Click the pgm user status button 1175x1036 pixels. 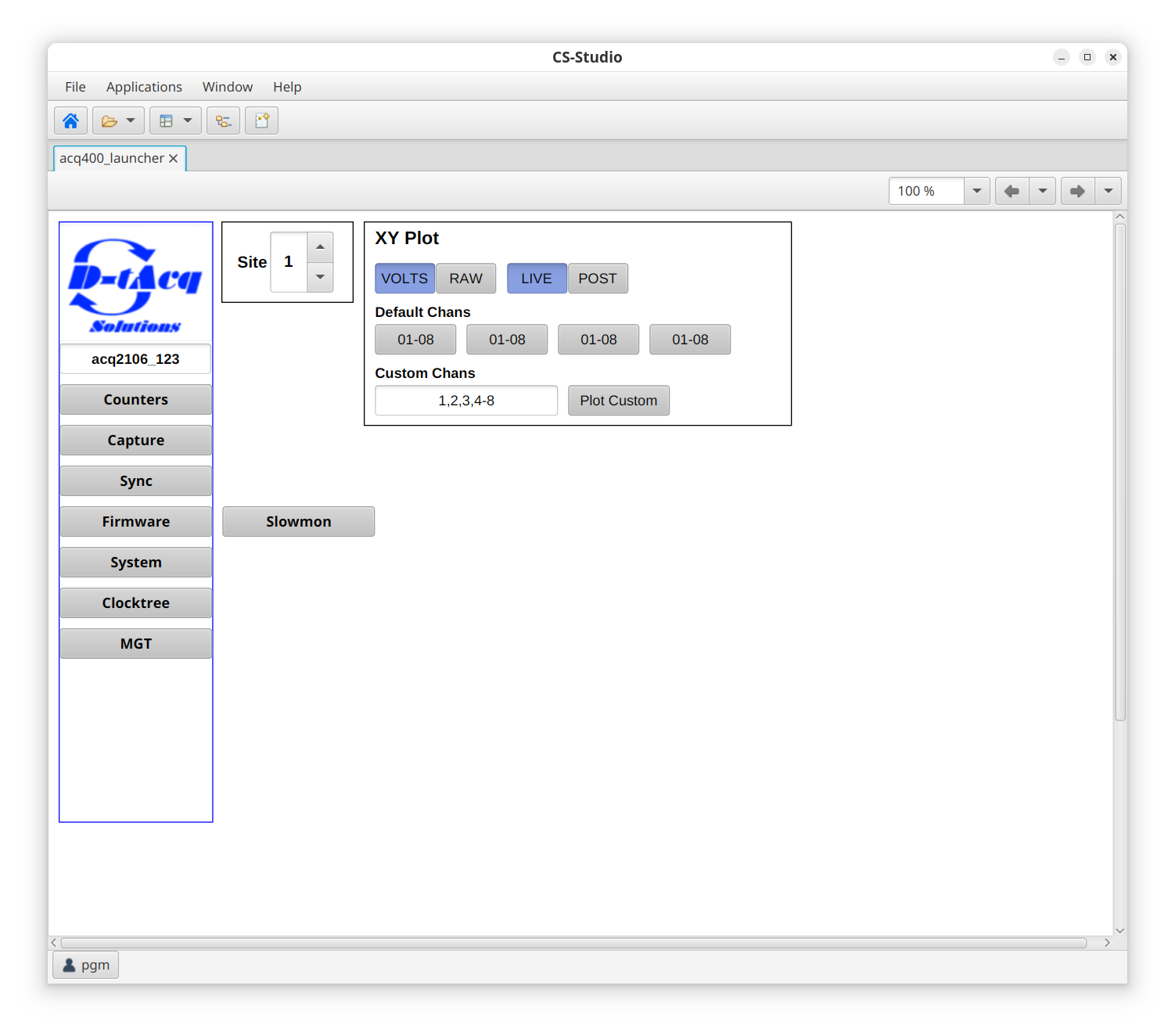[86, 966]
